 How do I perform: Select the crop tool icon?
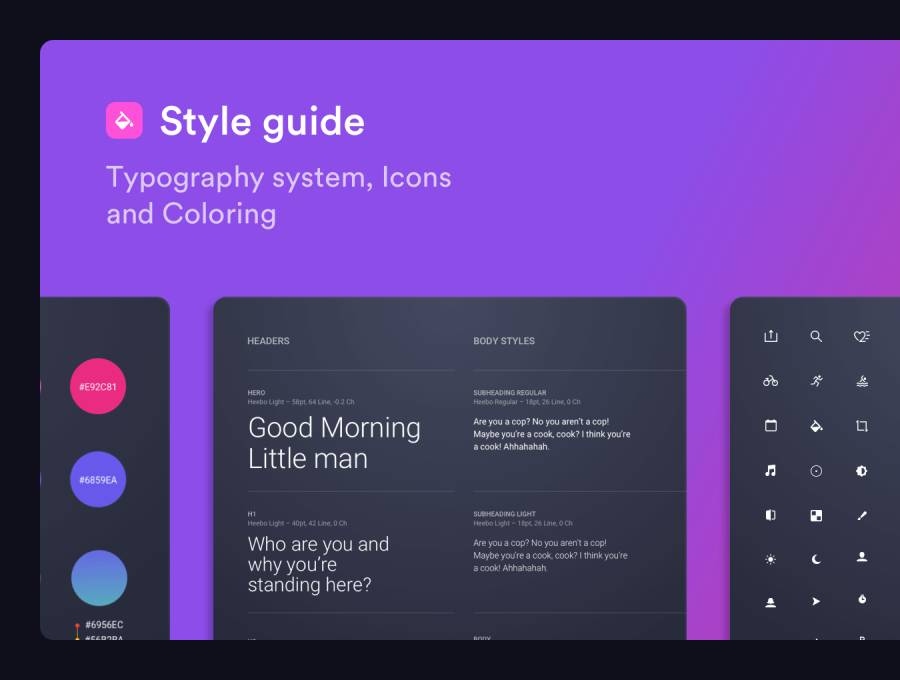click(862, 426)
